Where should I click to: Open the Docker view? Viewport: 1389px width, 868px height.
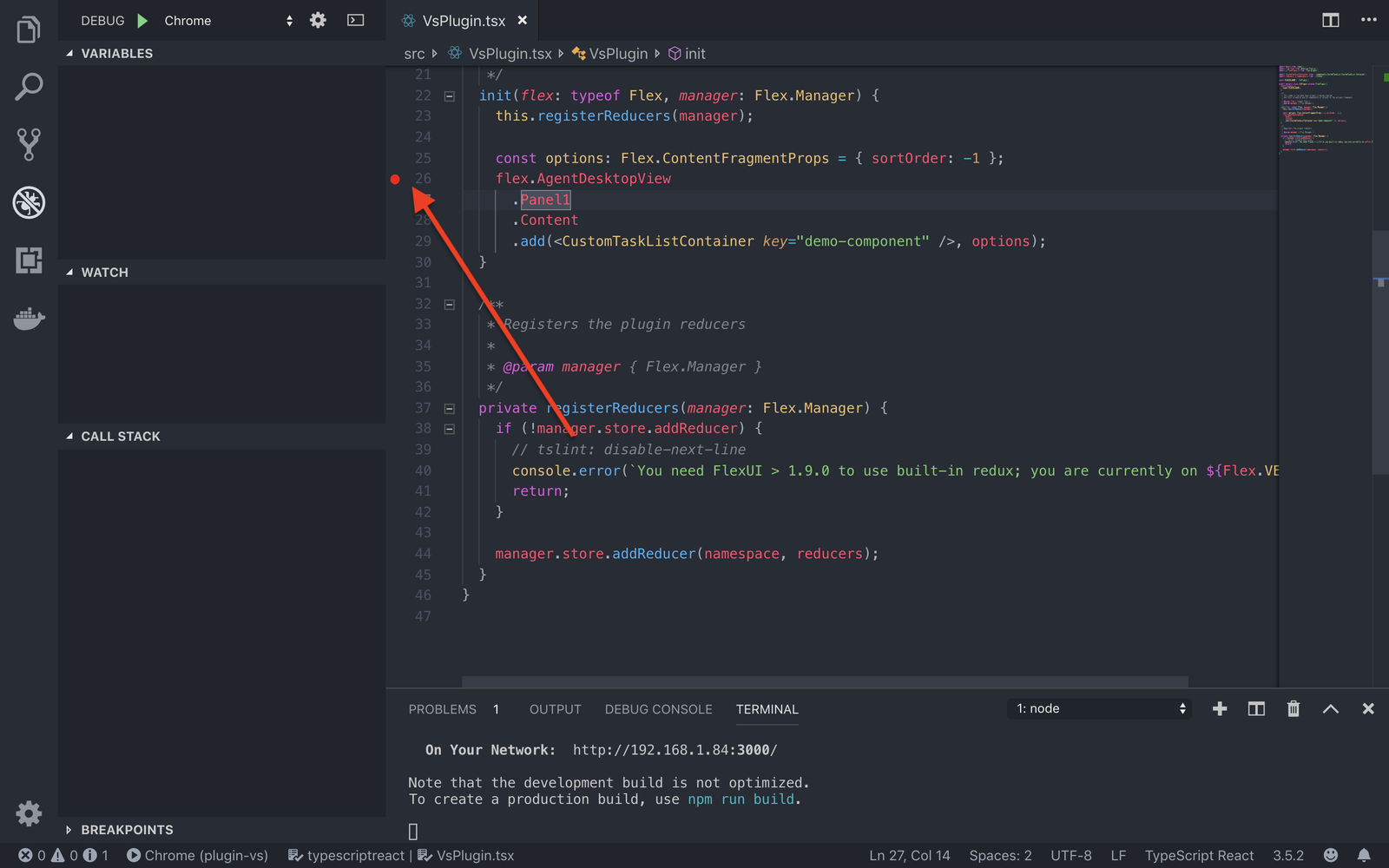[29, 318]
